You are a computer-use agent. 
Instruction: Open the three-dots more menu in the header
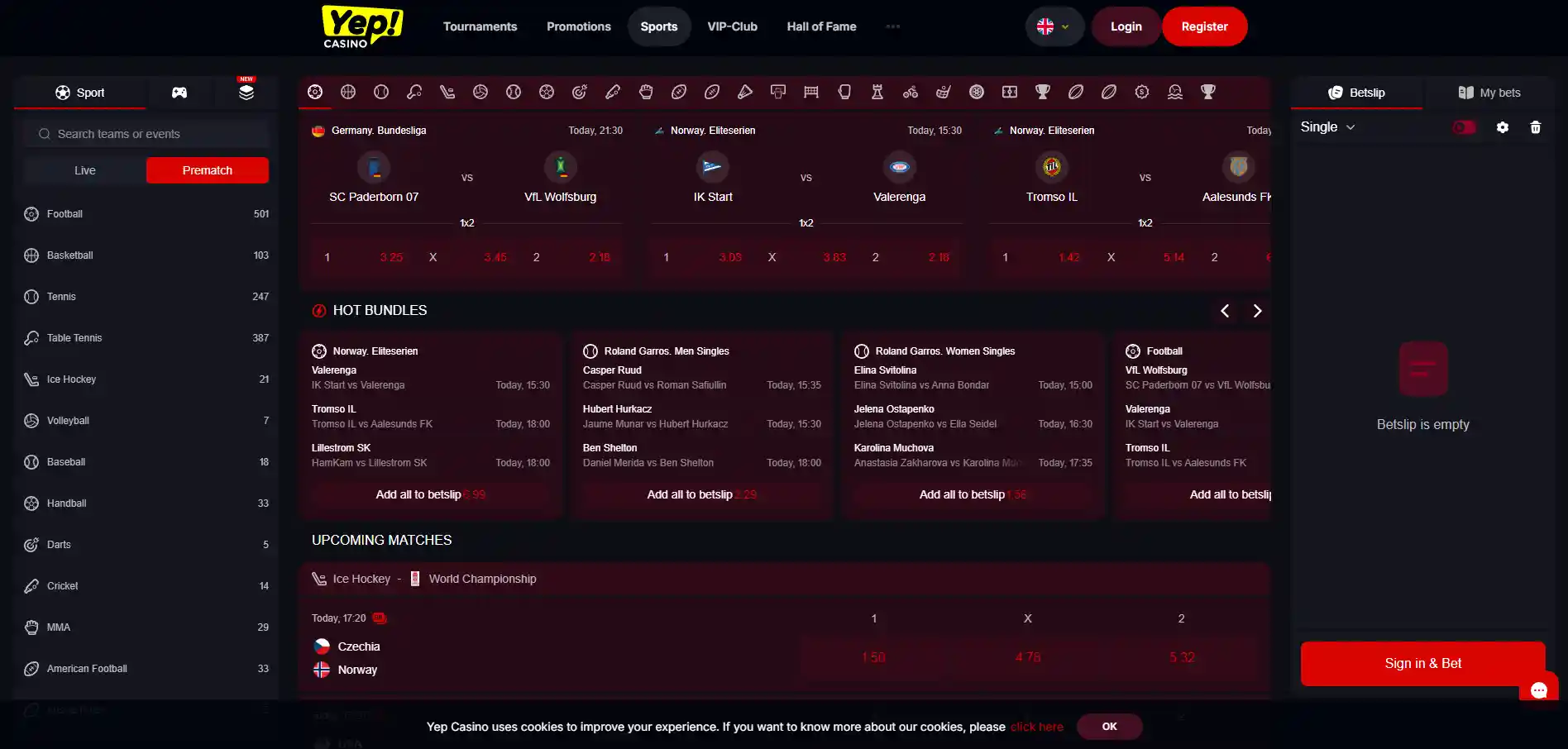893,26
